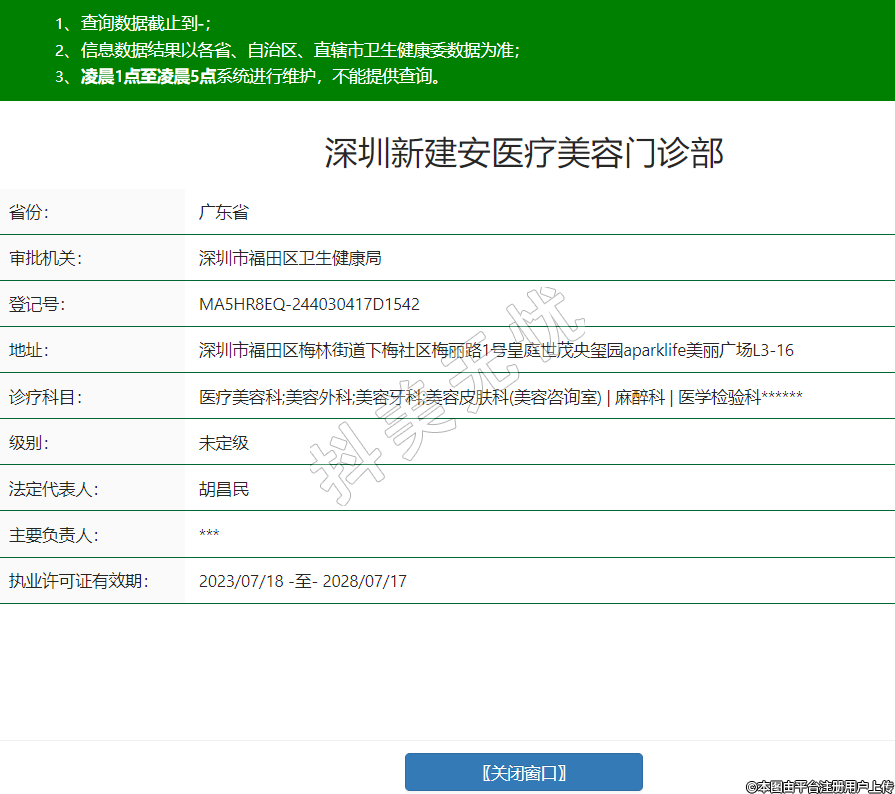895x794 pixels.
Task: Click the 登记号 row label
Action: coord(37,304)
